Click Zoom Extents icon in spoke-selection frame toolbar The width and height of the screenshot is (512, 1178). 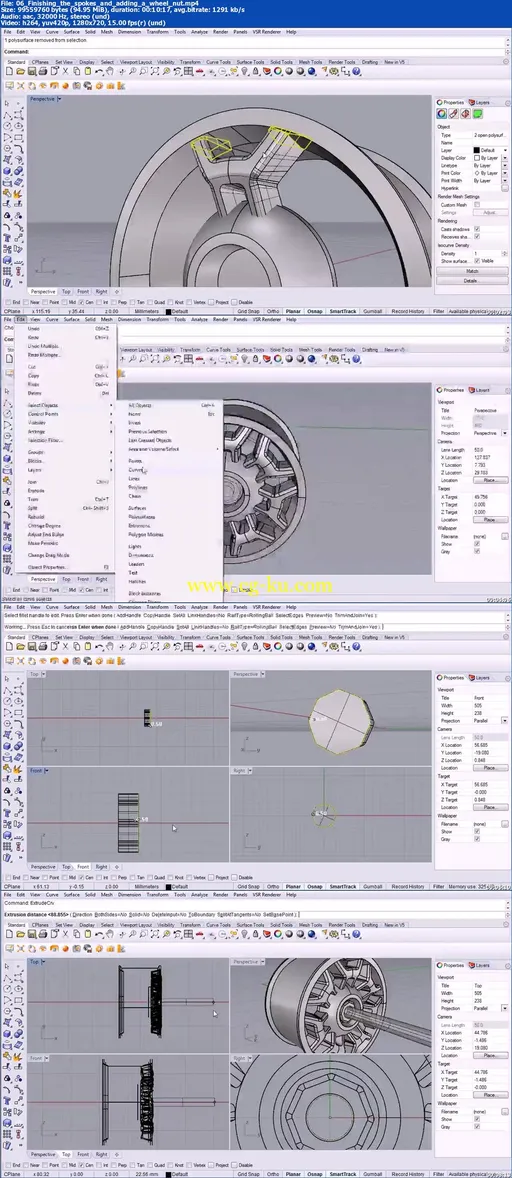[x=155, y=71]
